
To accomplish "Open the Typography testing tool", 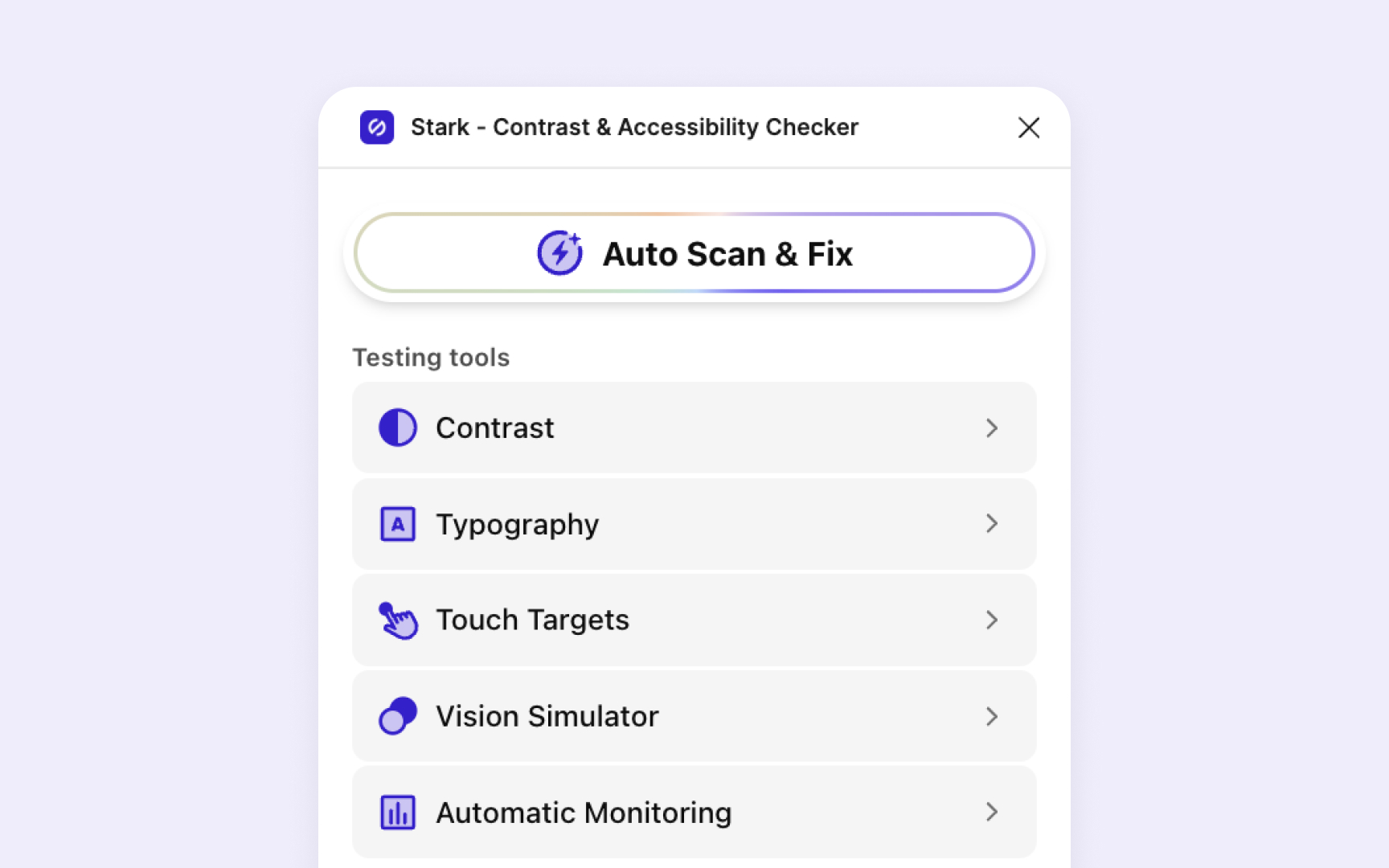I will [694, 523].
